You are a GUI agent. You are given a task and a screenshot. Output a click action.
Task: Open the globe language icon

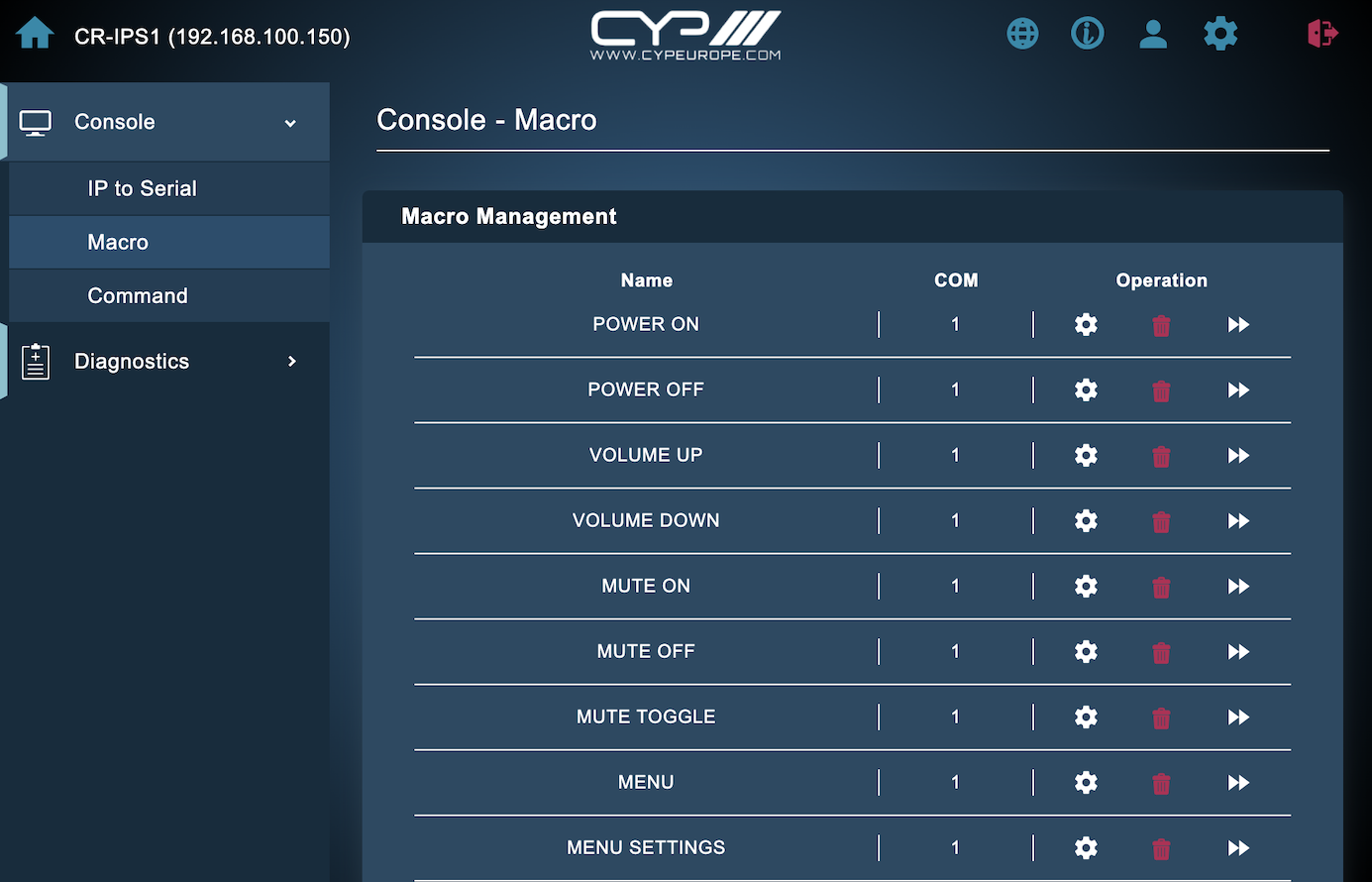click(1022, 34)
